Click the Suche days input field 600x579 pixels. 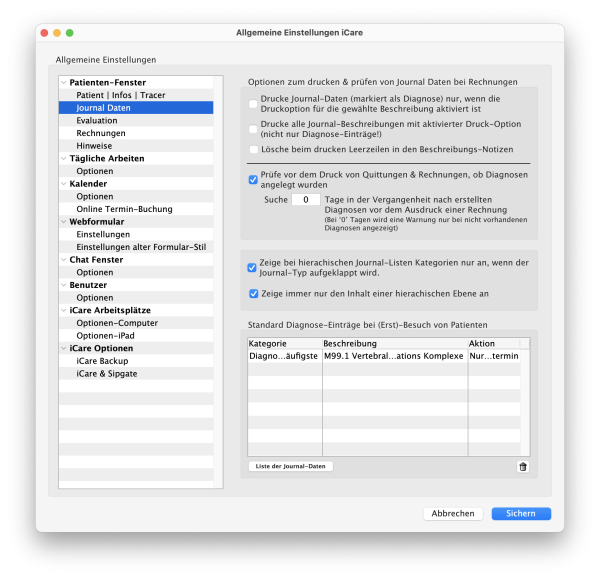click(x=306, y=200)
